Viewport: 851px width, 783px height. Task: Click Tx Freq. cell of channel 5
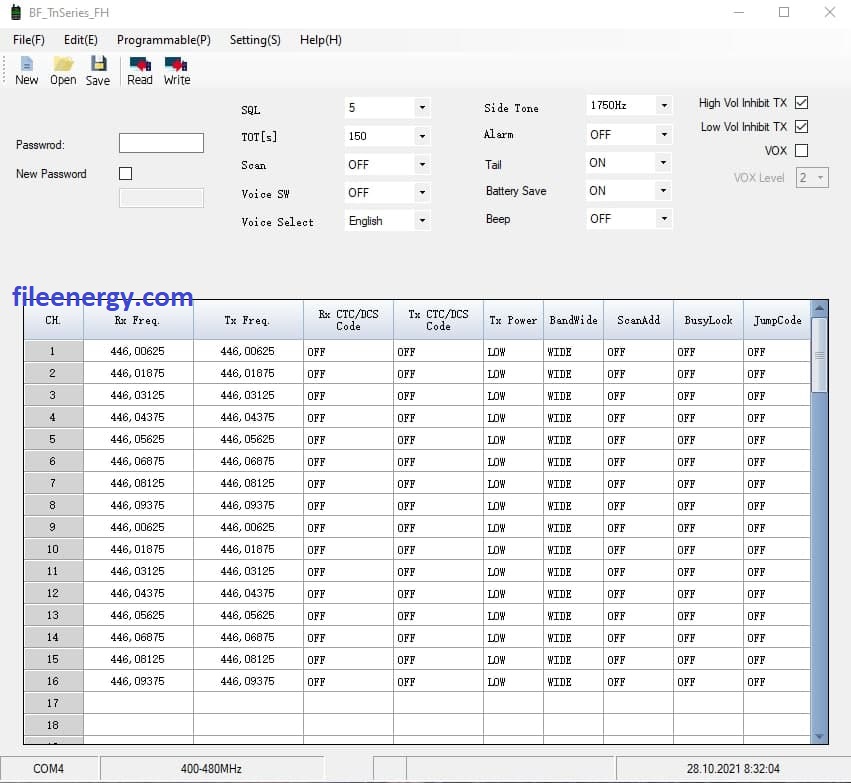coord(248,439)
